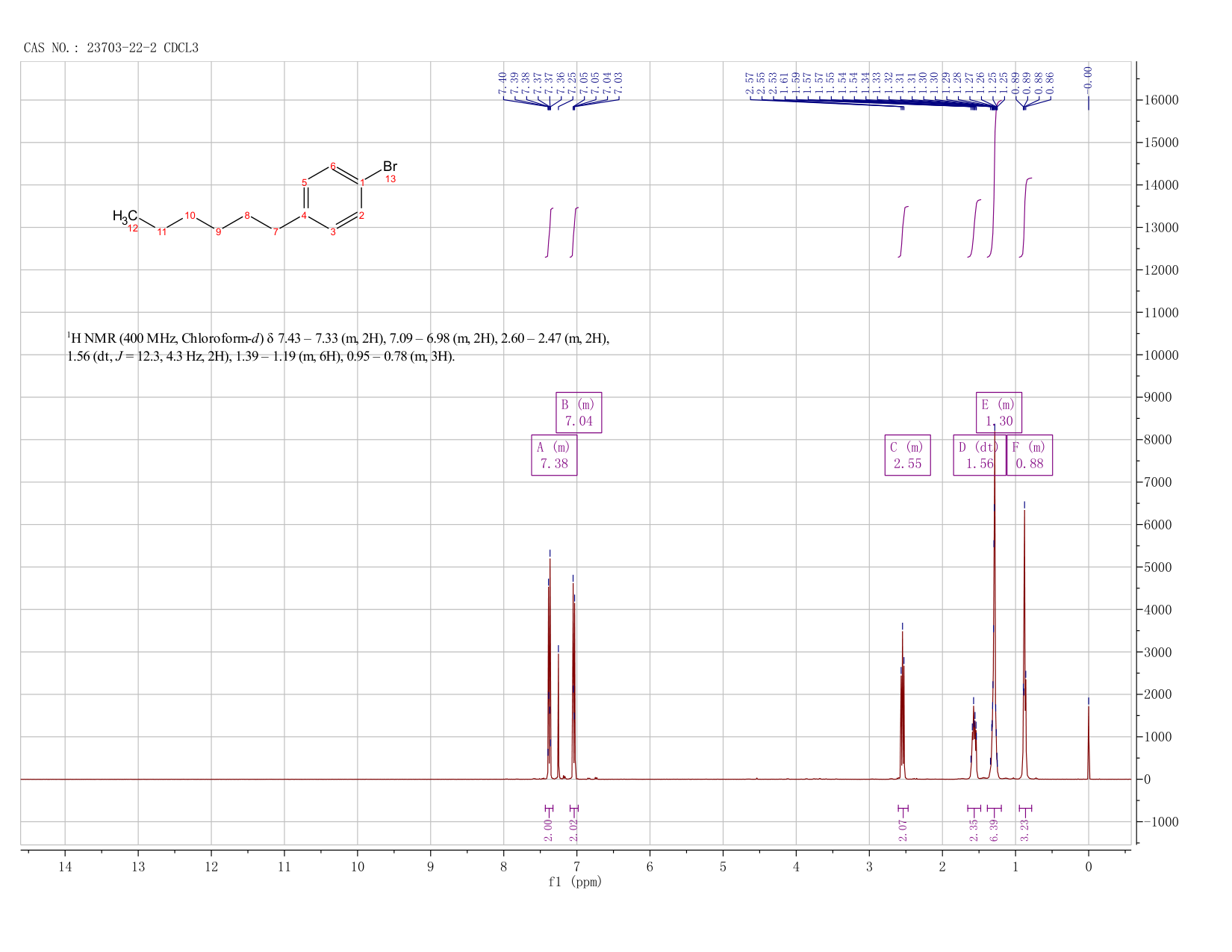Click the integral value 2.00
The width and height of the screenshot is (1232, 952).
coord(548,830)
